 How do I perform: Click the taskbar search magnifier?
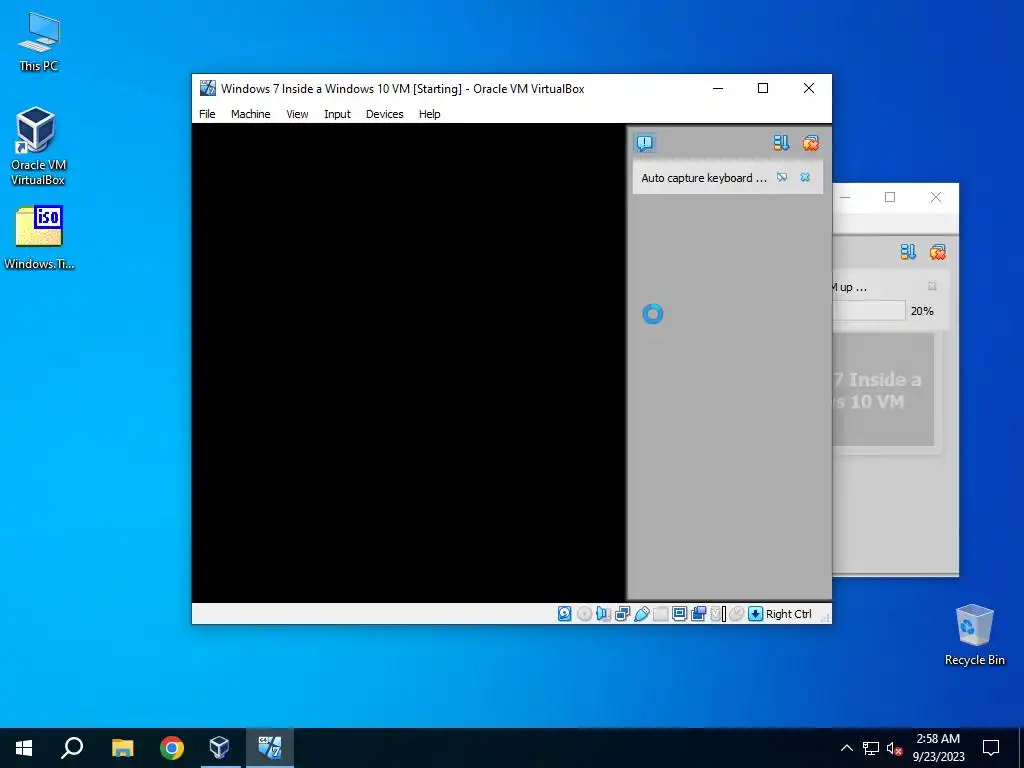click(x=72, y=748)
